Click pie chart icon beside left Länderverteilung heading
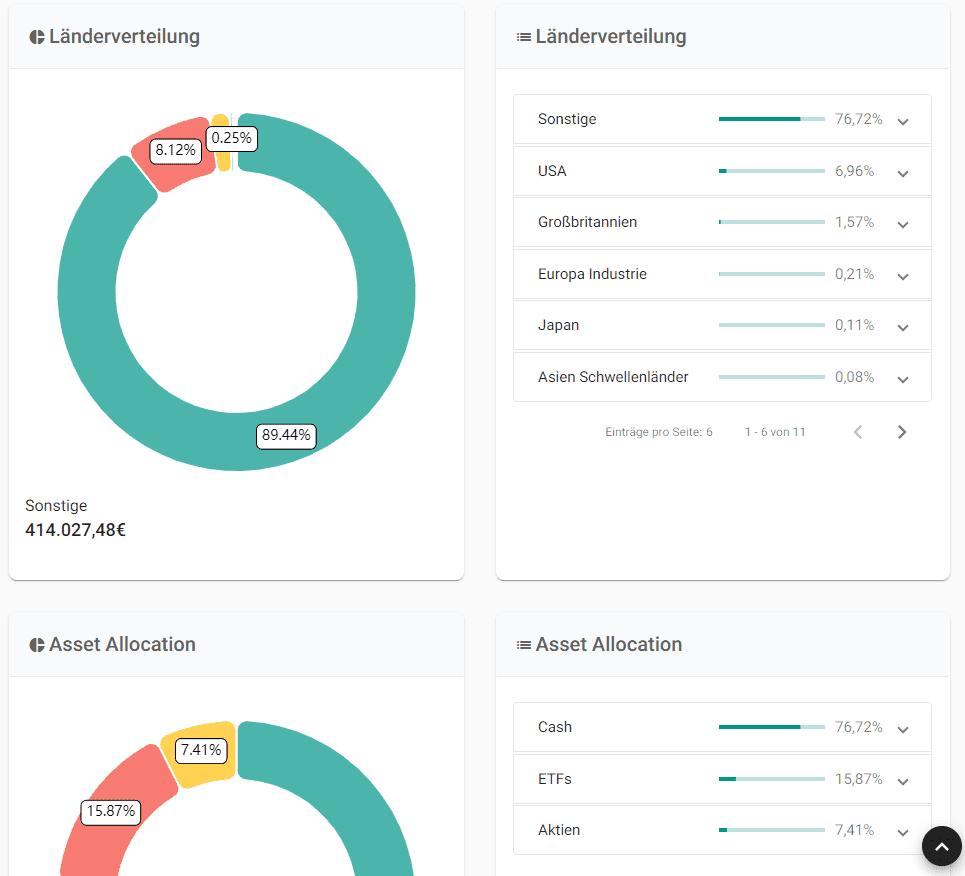 pos(37,37)
